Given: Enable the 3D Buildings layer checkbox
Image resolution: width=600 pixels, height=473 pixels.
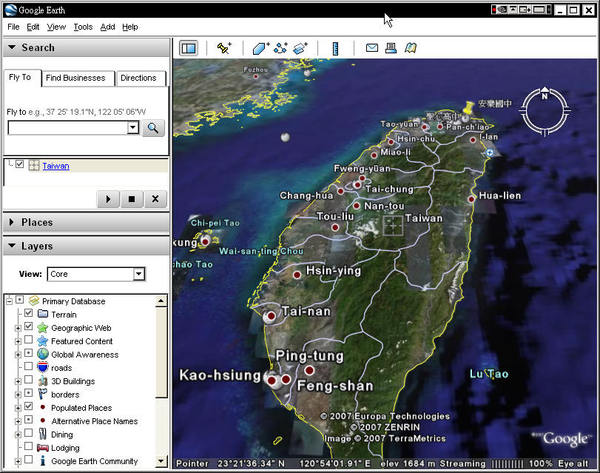Looking at the screenshot, I should pyautogui.click(x=28, y=380).
